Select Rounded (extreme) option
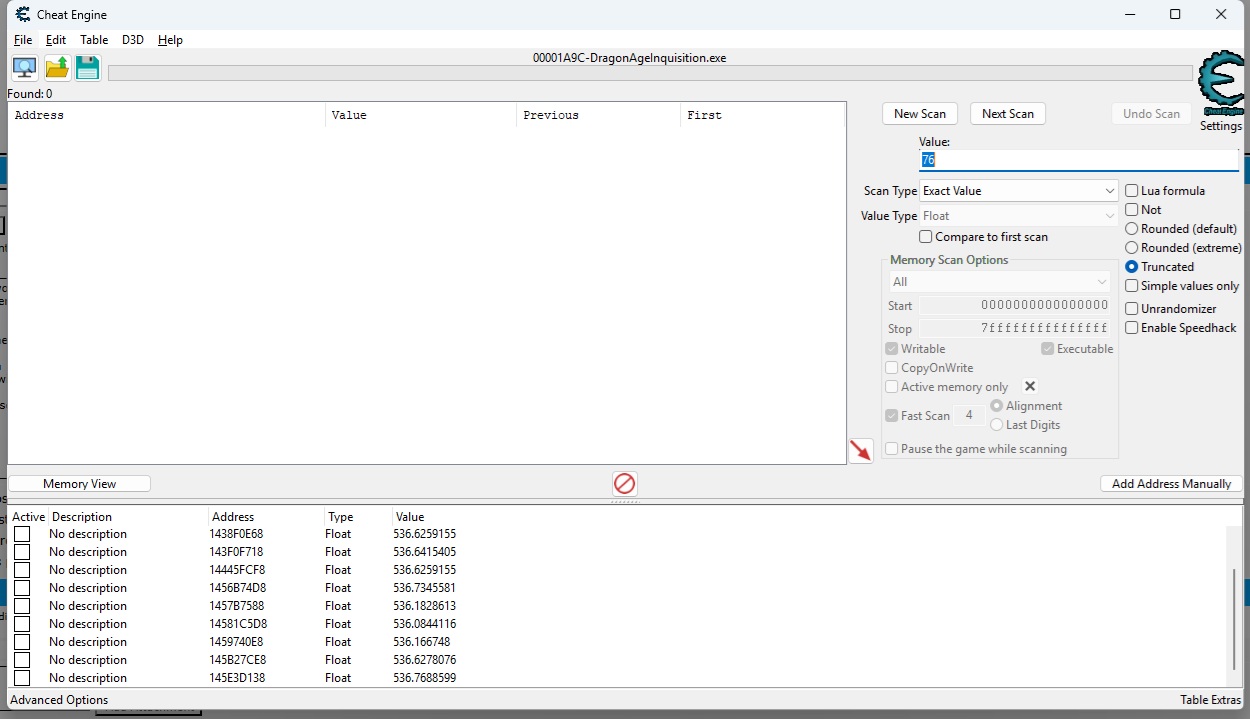 coord(1132,248)
